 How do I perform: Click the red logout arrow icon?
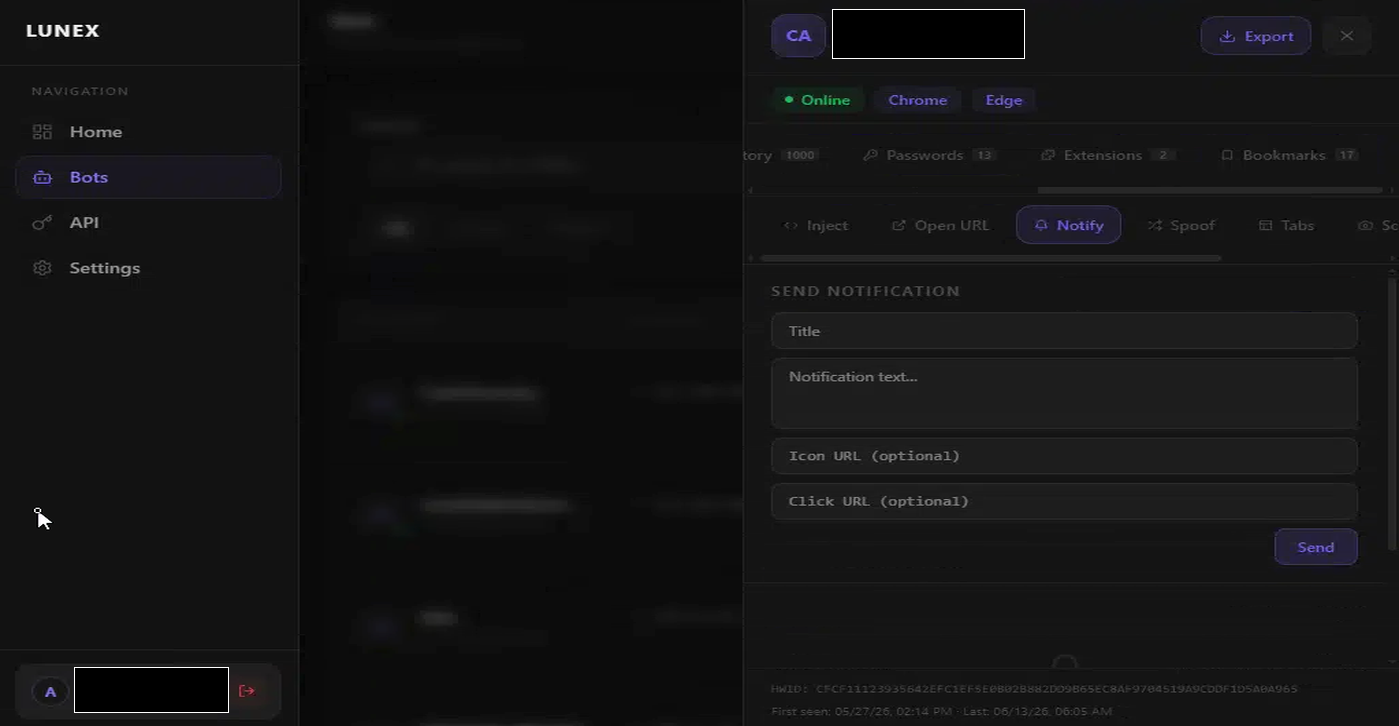(247, 691)
